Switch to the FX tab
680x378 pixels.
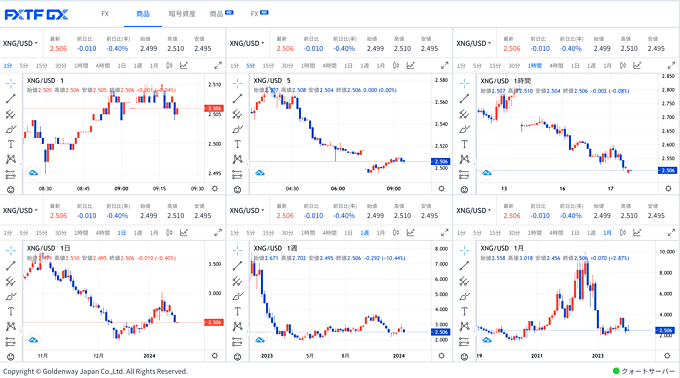coord(105,14)
